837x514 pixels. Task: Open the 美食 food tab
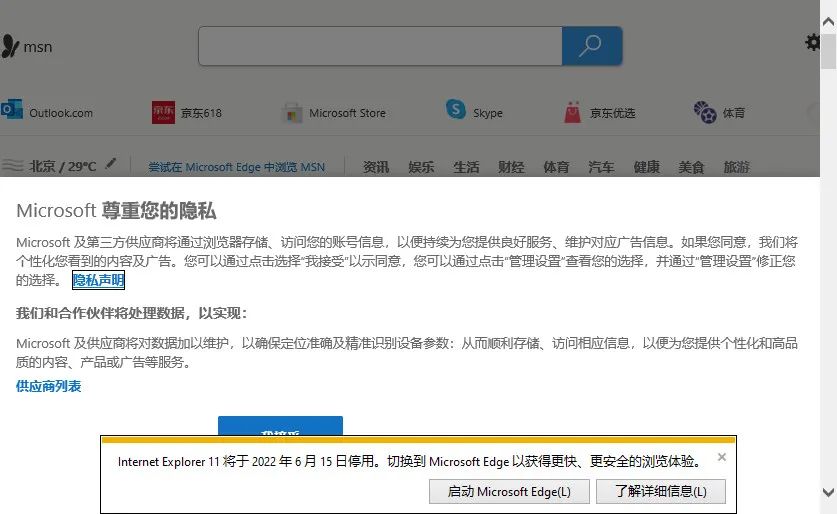tap(691, 167)
